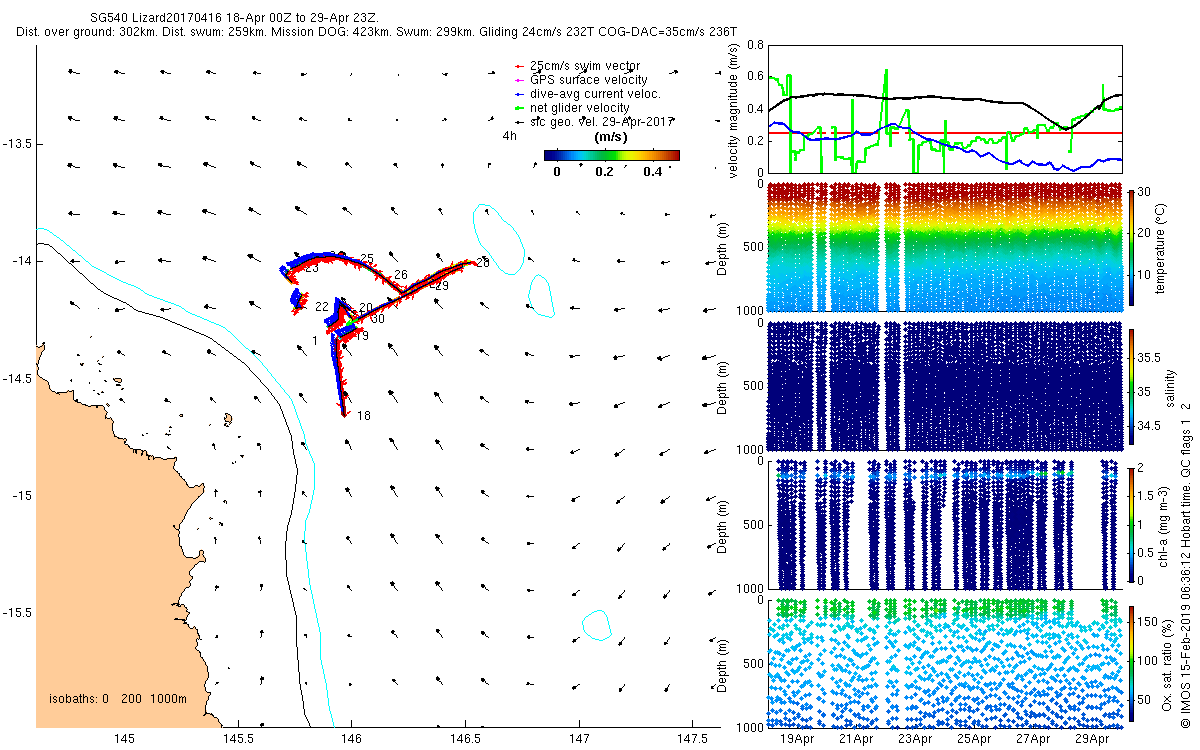Click map longitude tick '147.5'
The width and height of the screenshot is (1200, 750).
pyautogui.click(x=693, y=740)
